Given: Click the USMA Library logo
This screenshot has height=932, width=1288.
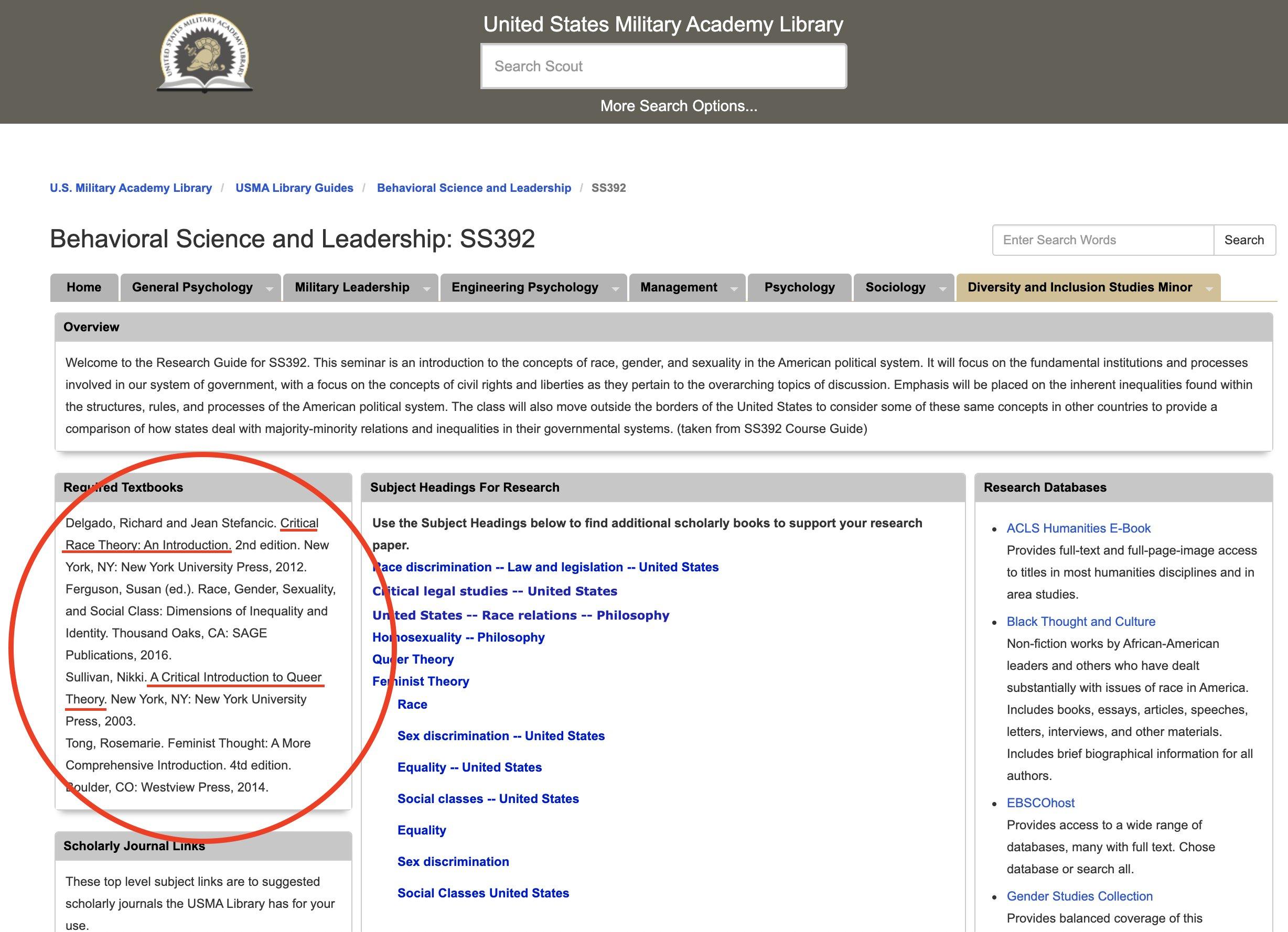Looking at the screenshot, I should coord(205,54).
